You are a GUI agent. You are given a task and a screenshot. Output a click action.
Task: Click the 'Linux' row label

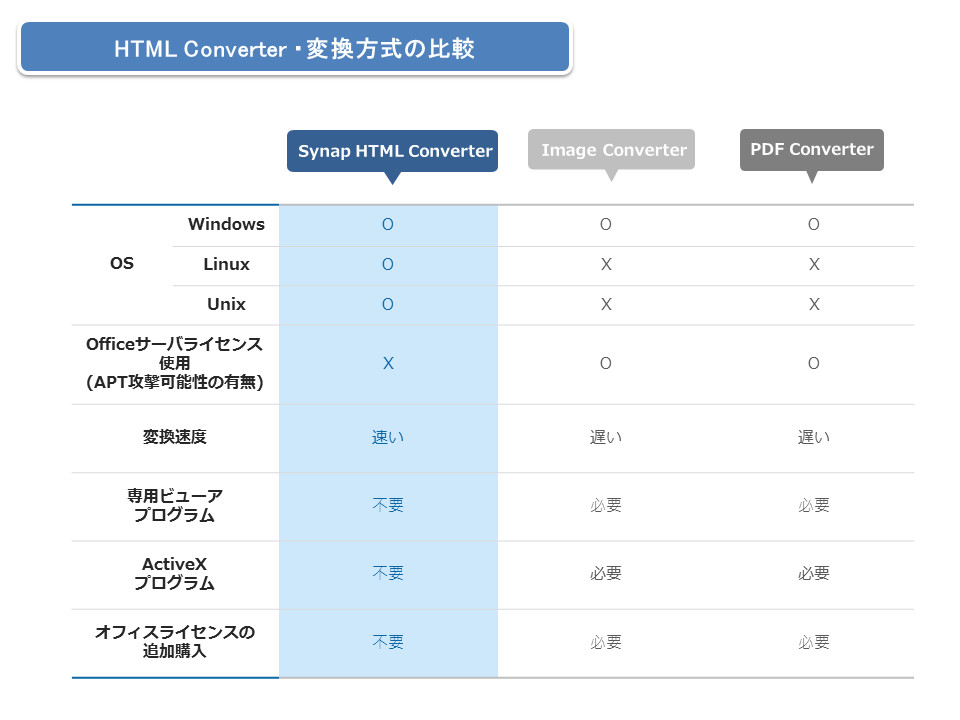coord(227,264)
